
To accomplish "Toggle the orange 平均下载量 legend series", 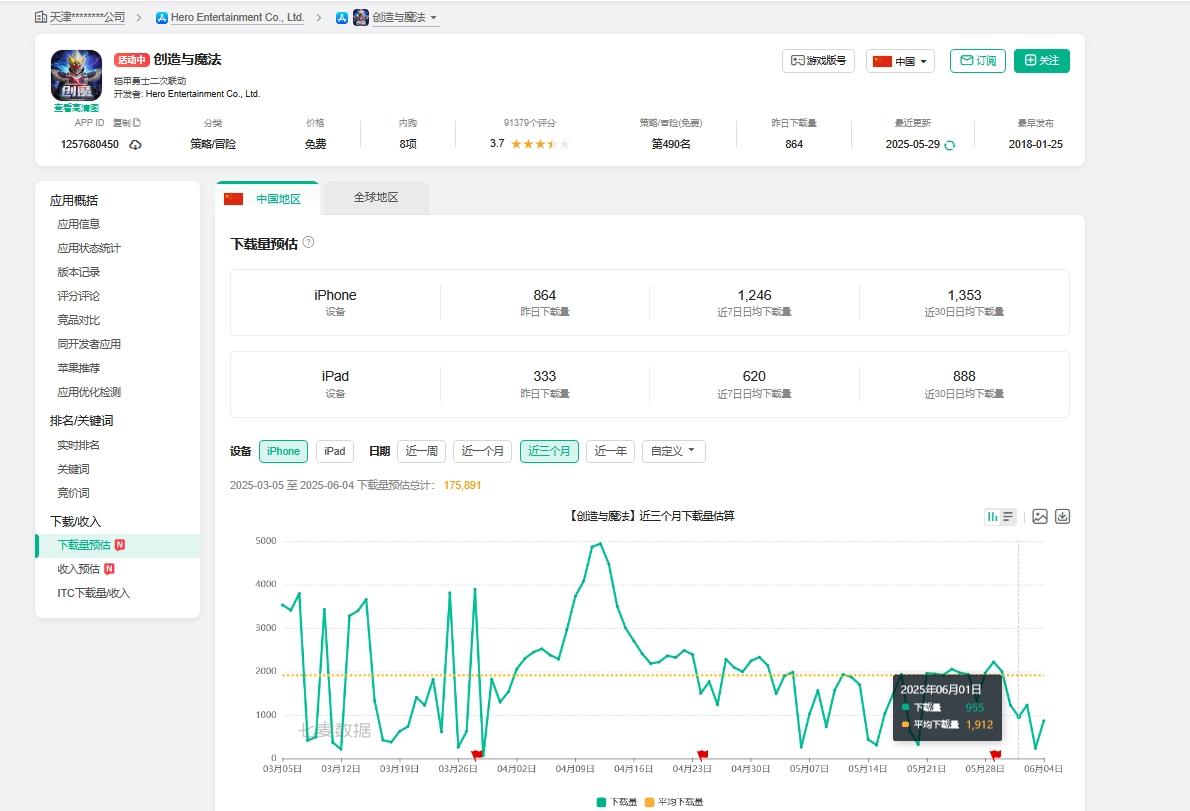I will pyautogui.click(x=674, y=802).
